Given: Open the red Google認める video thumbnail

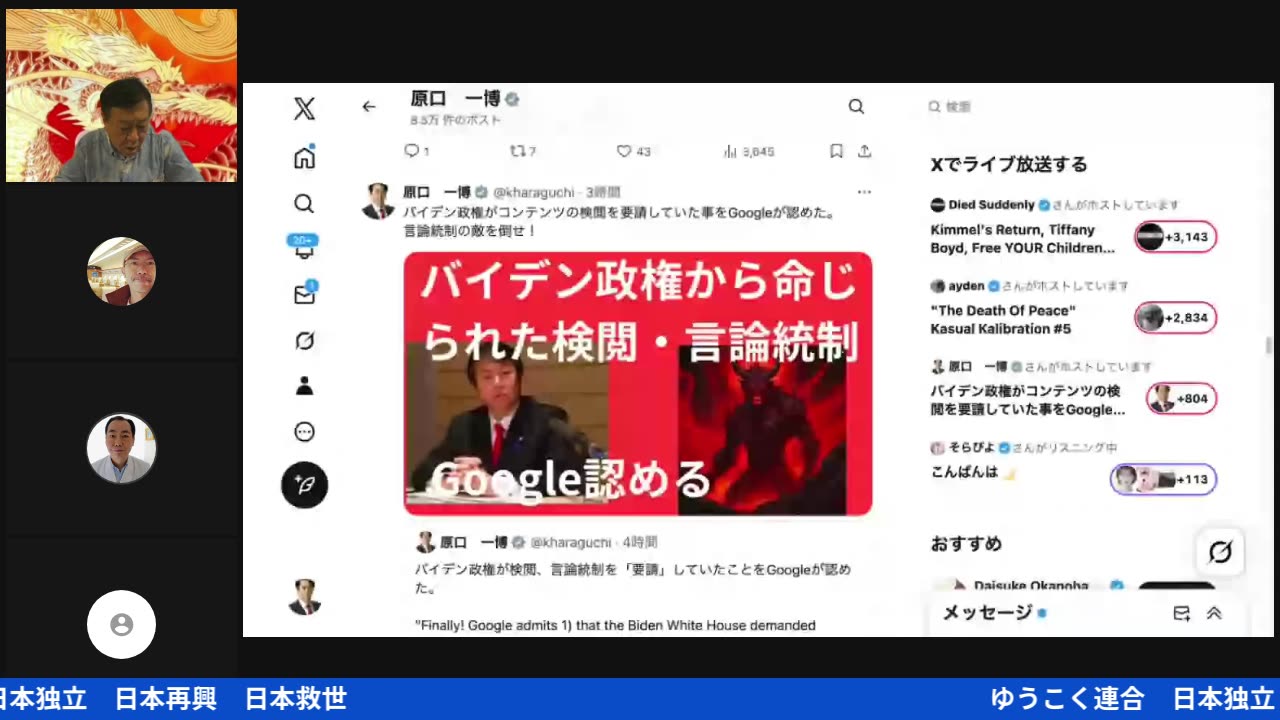Looking at the screenshot, I should pyautogui.click(x=638, y=384).
